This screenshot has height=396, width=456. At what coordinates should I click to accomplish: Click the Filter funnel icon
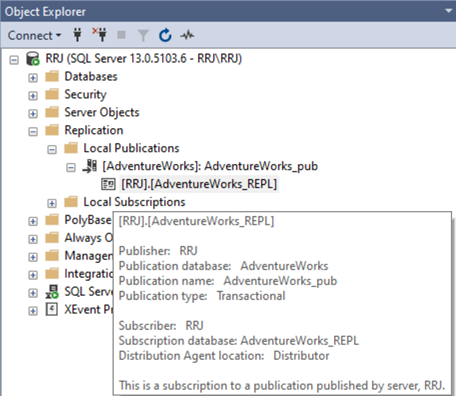point(143,35)
